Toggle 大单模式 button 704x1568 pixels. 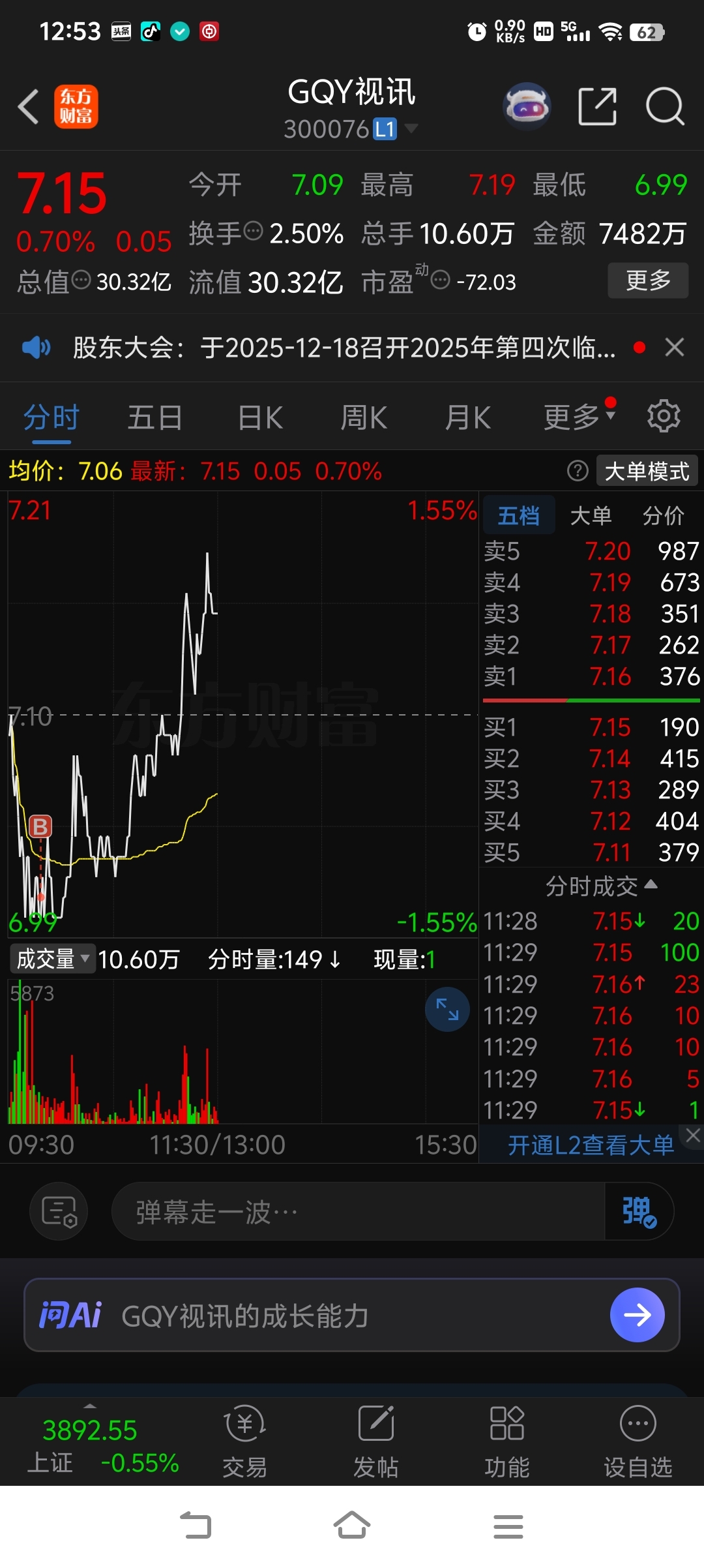[x=647, y=471]
